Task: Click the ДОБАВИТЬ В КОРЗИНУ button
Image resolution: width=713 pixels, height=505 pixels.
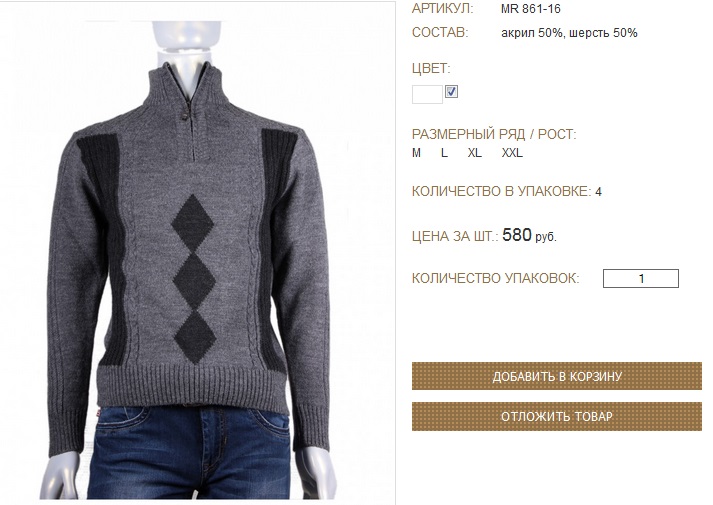Action: [557, 376]
